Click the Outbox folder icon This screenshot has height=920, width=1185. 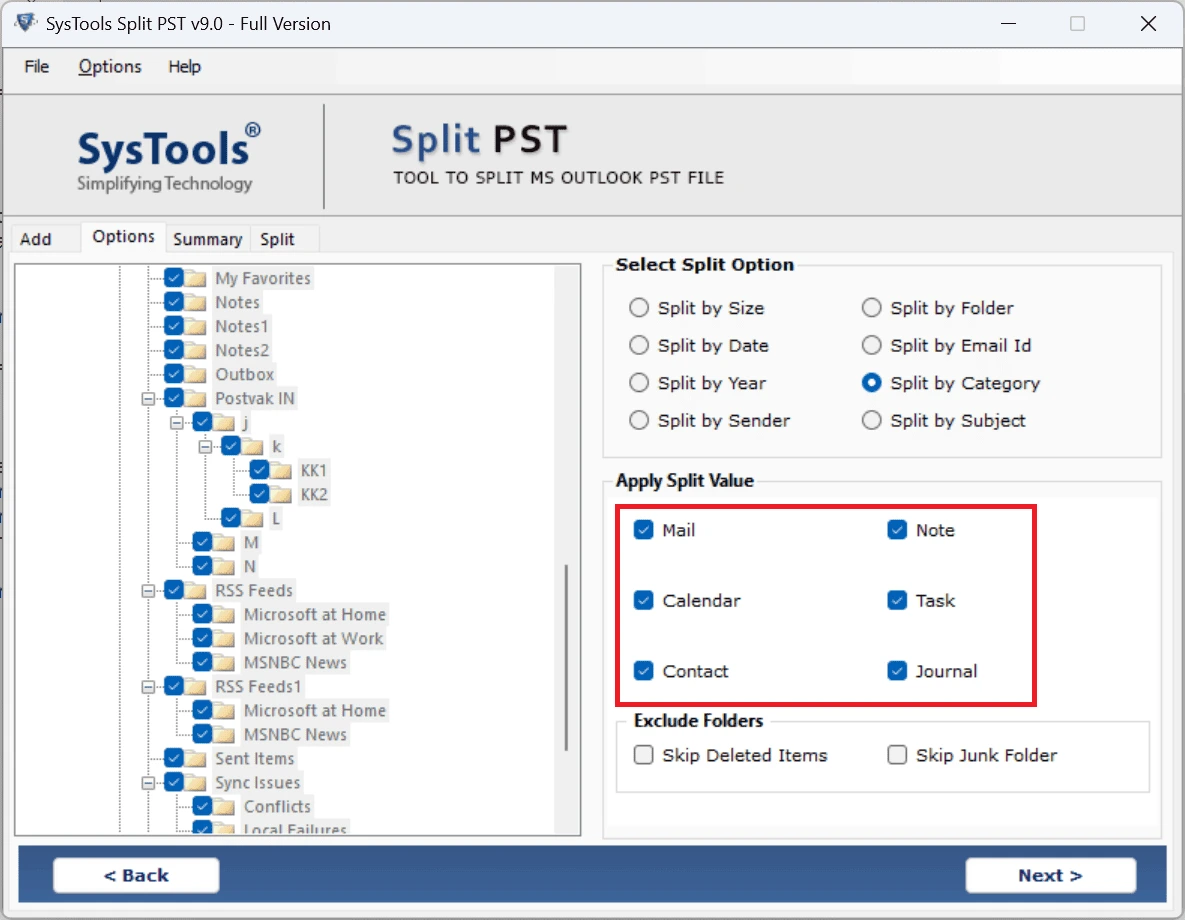[196, 374]
